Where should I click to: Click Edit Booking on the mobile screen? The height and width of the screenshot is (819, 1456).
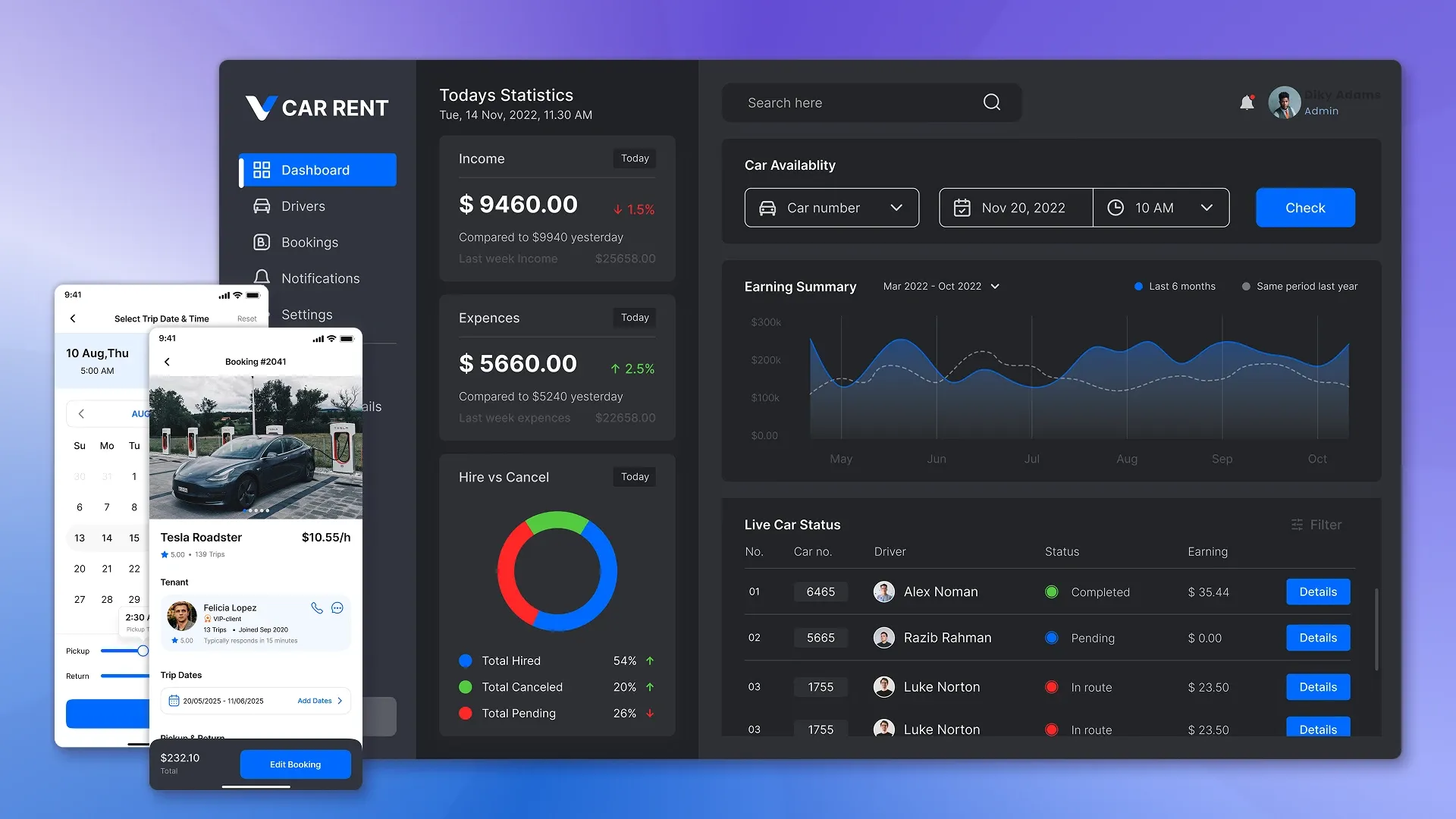(x=295, y=764)
